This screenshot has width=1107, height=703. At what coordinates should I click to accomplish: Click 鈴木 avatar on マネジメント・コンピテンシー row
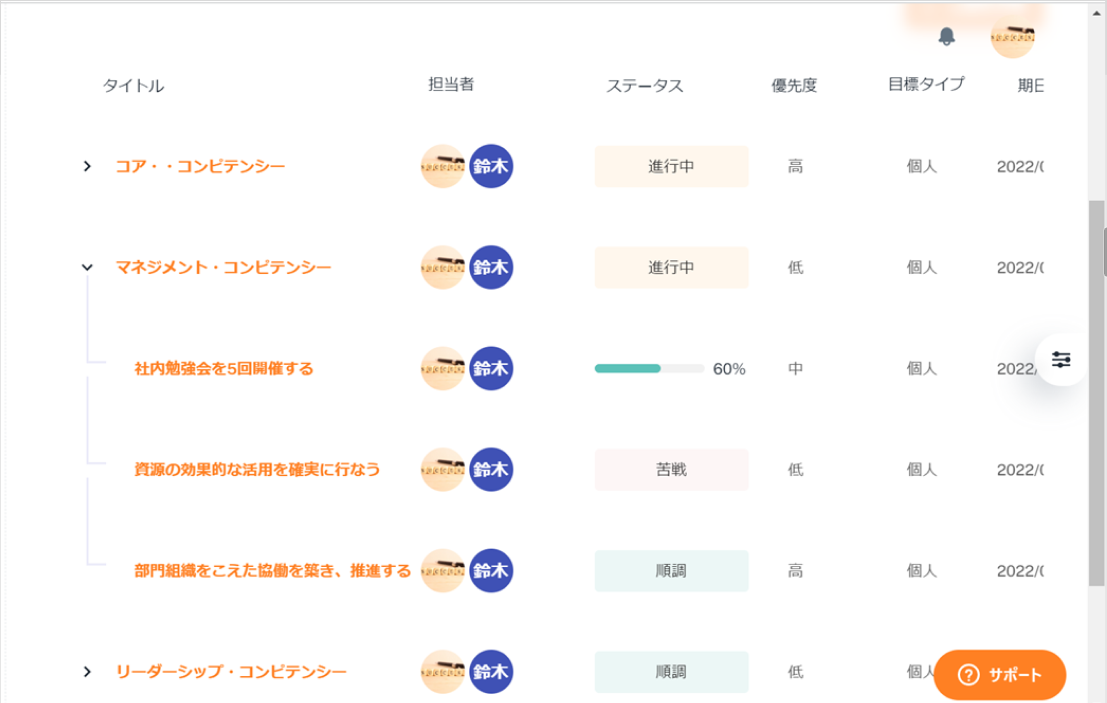coord(491,267)
